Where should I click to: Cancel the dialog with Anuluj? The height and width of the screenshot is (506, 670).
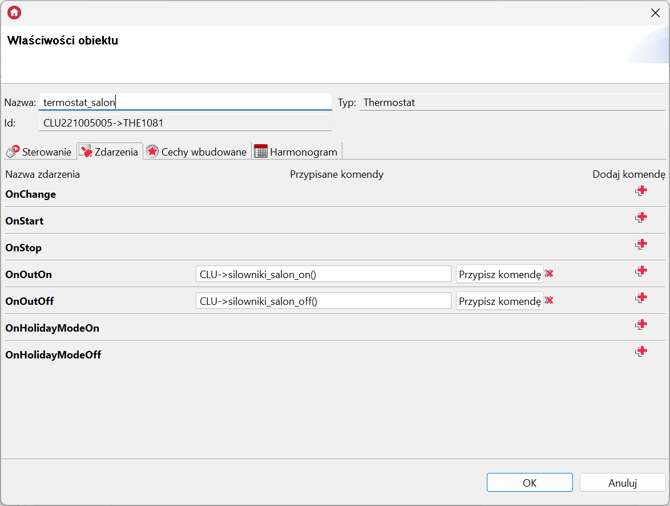click(x=622, y=483)
